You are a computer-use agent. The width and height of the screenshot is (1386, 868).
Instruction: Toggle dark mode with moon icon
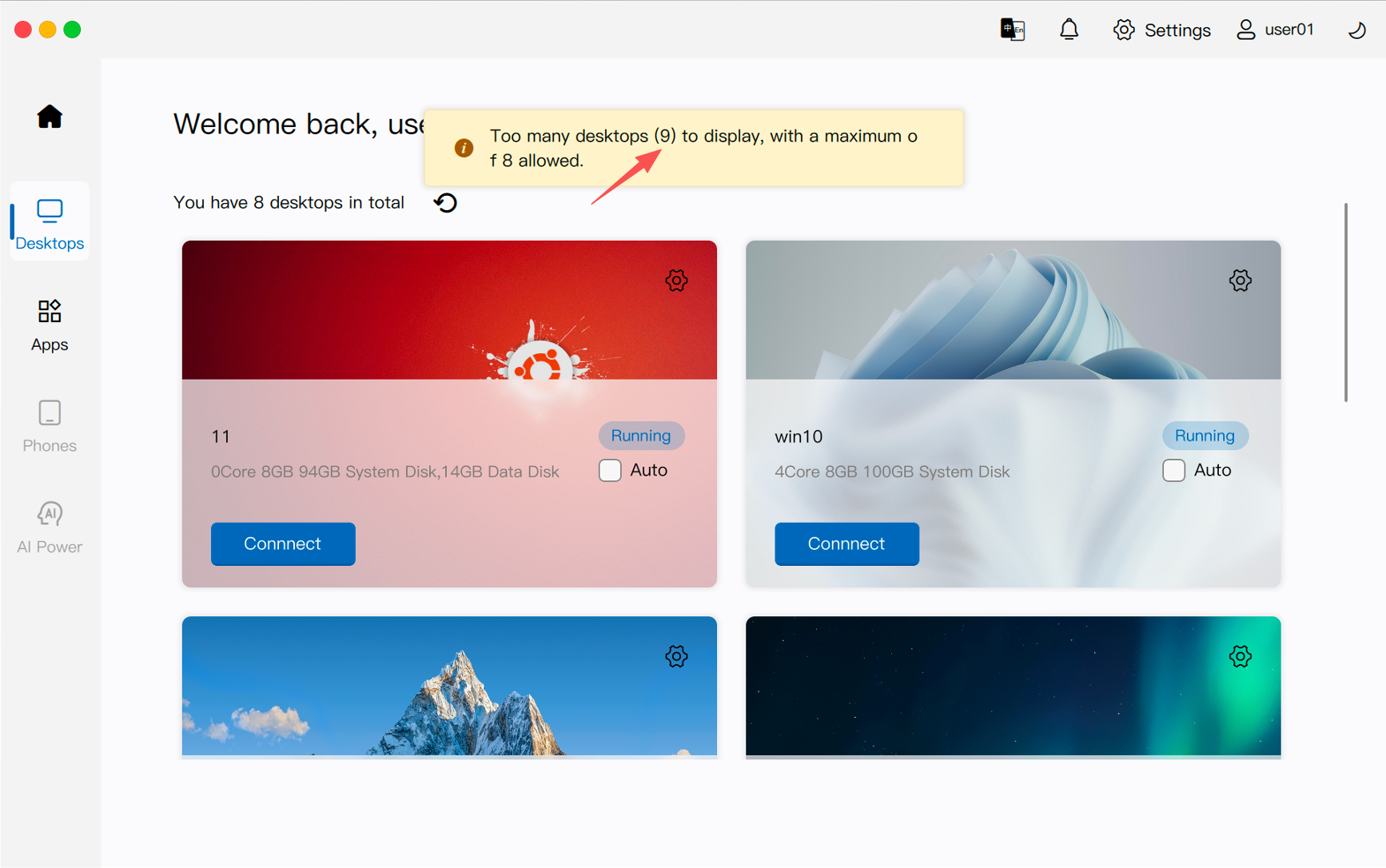(x=1356, y=30)
